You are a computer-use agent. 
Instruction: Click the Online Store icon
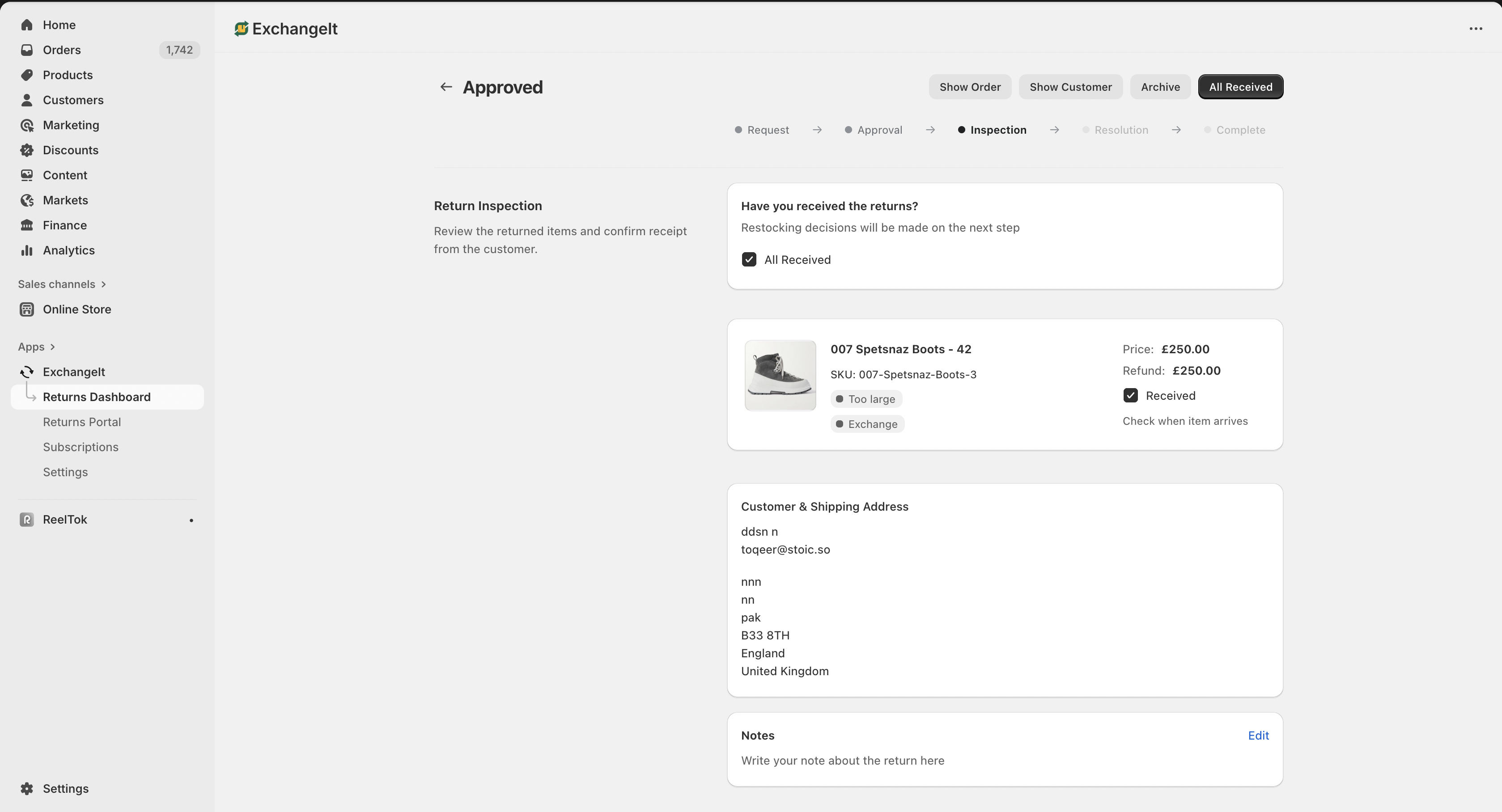pos(26,309)
